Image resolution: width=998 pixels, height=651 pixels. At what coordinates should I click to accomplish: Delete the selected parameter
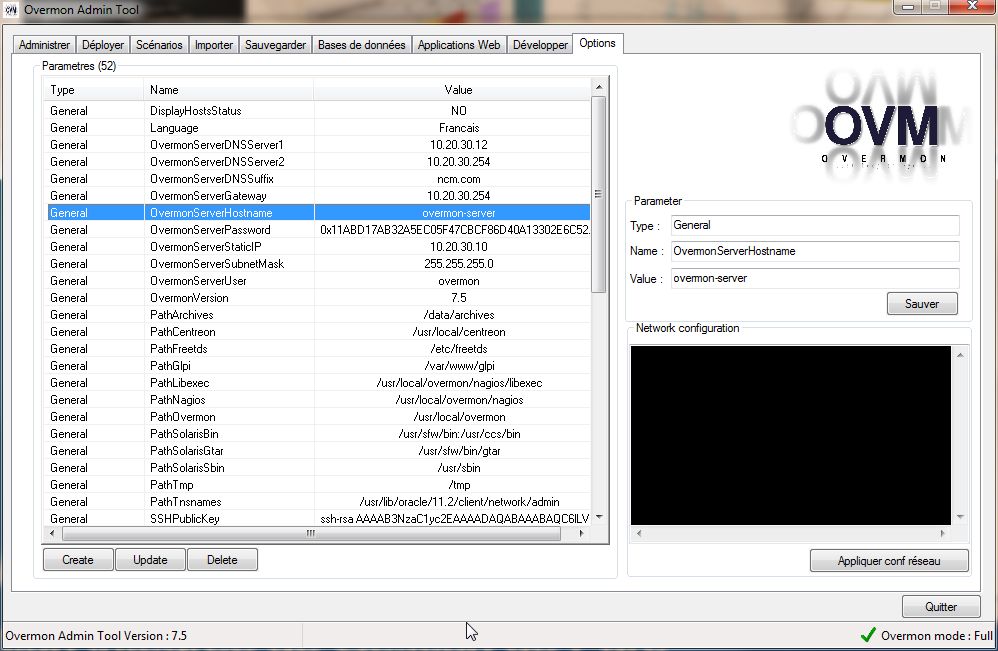(x=222, y=560)
